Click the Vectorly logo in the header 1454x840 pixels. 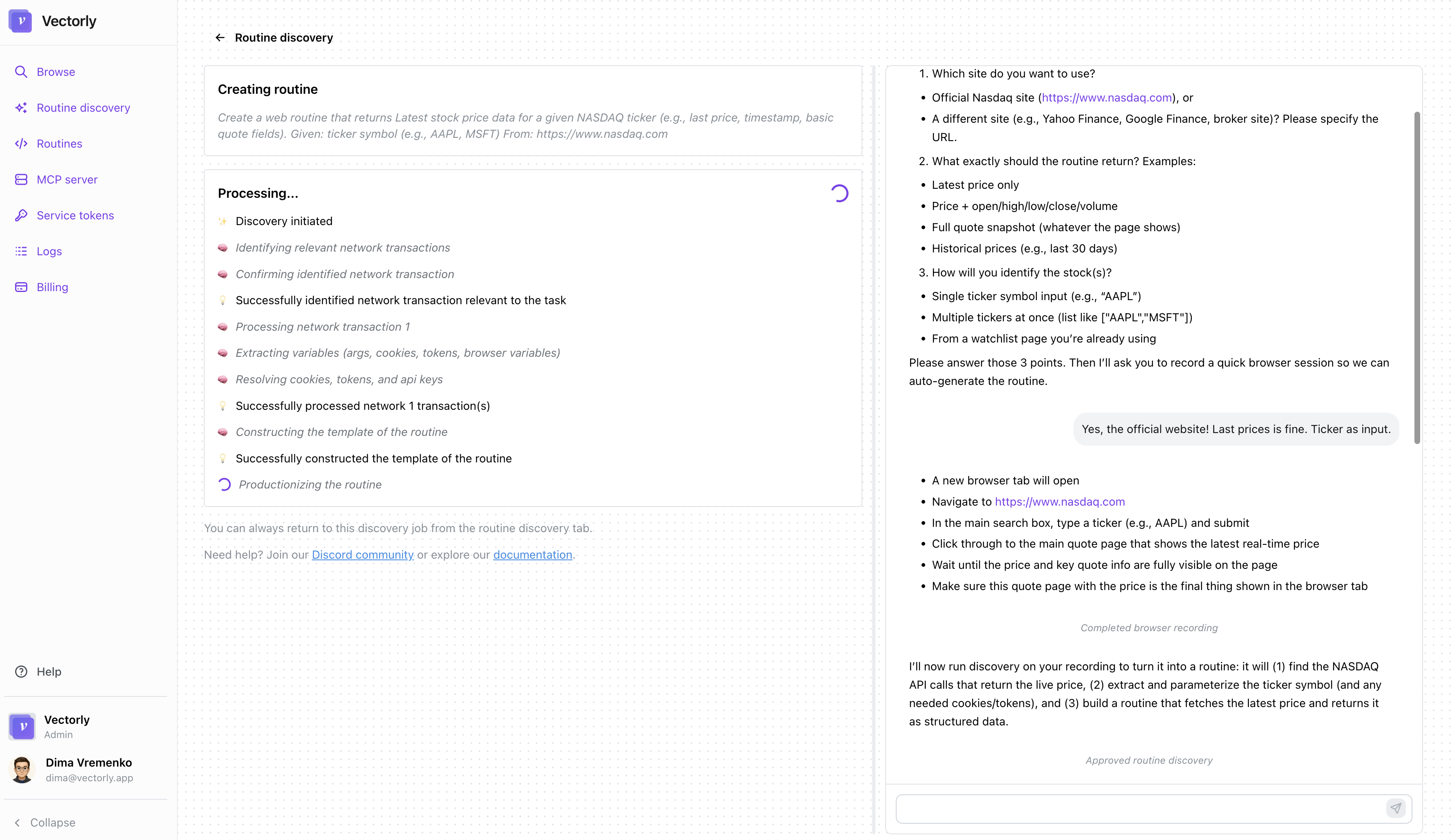click(21, 21)
